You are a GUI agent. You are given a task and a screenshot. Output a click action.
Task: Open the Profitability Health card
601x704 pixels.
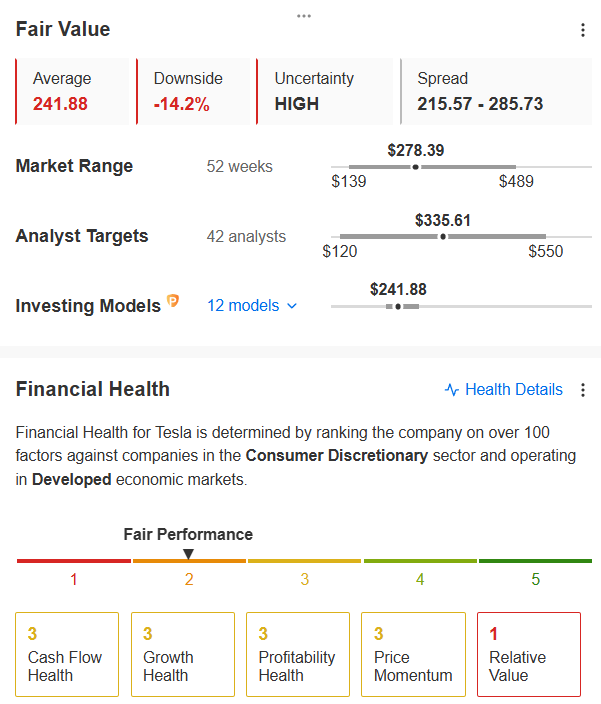click(x=298, y=654)
